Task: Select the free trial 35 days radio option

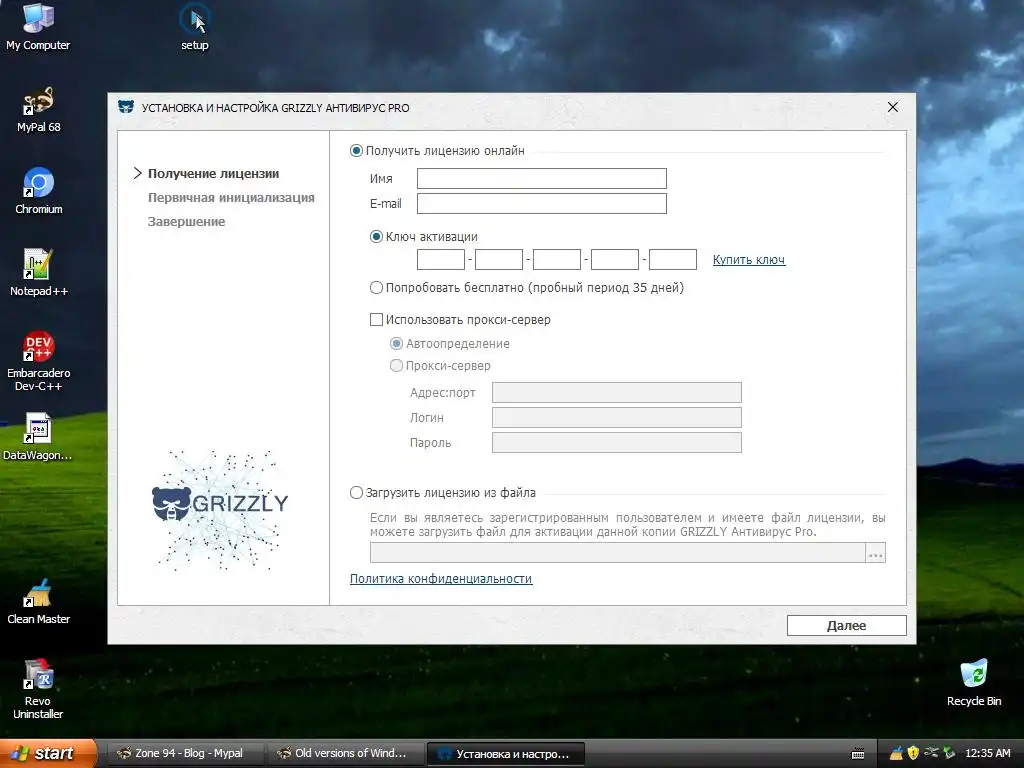Action: click(376, 287)
